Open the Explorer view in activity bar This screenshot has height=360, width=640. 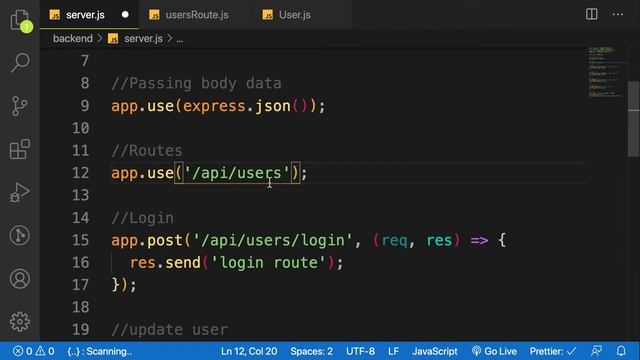[20, 20]
